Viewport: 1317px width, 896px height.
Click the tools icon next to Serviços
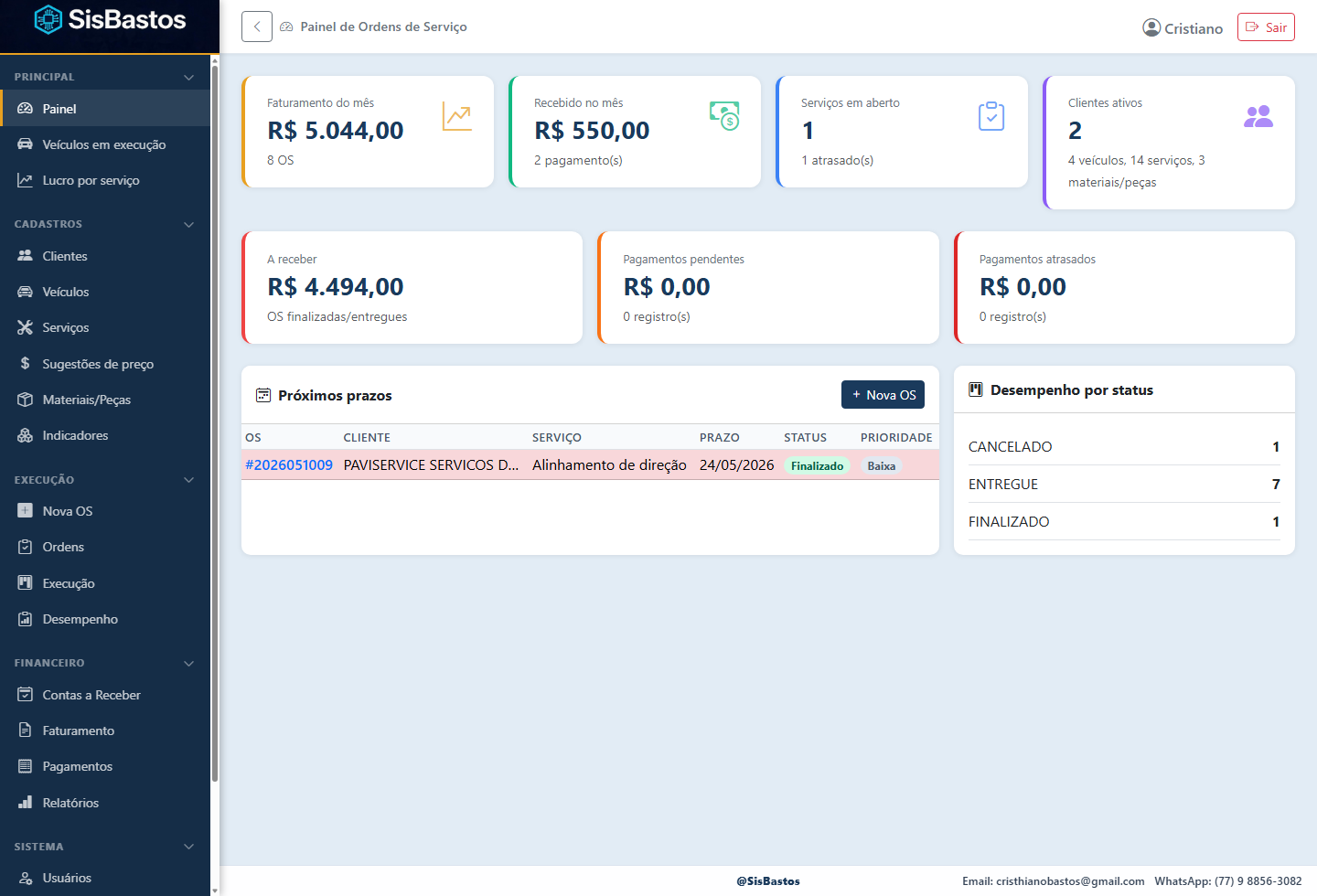25,327
